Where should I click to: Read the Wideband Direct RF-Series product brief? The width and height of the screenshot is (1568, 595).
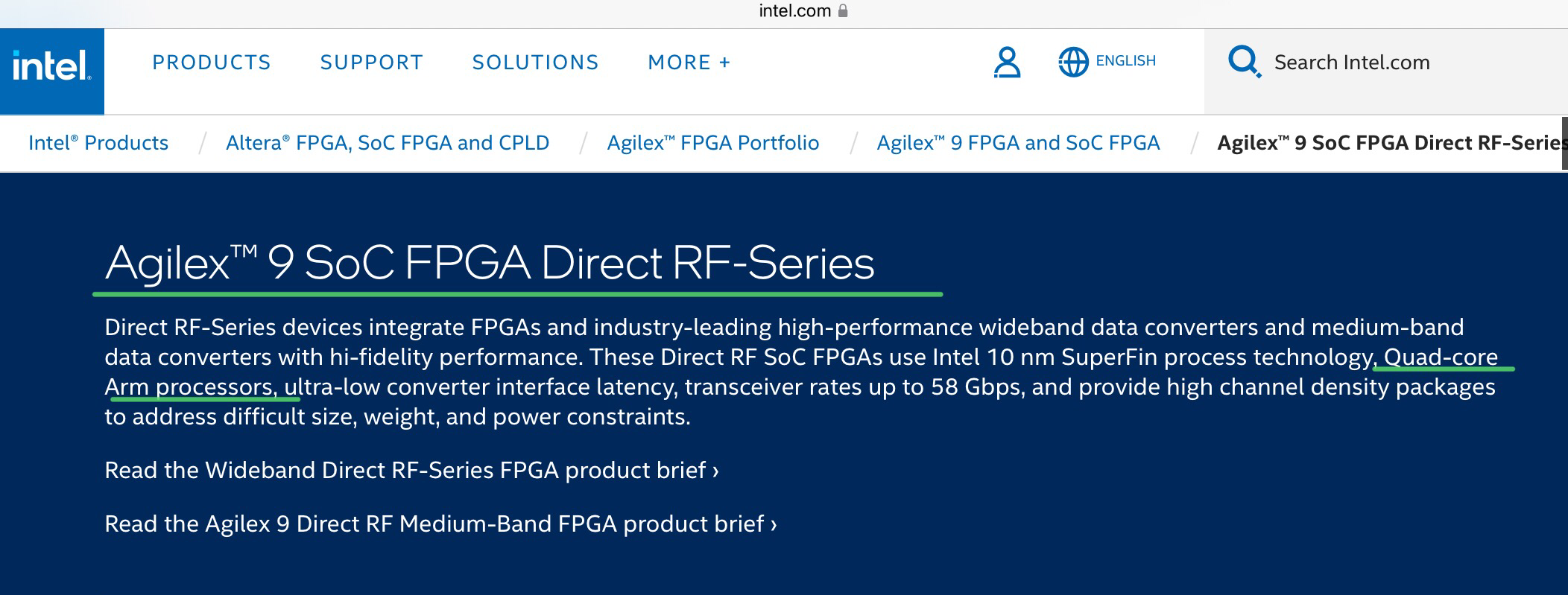[x=411, y=470]
